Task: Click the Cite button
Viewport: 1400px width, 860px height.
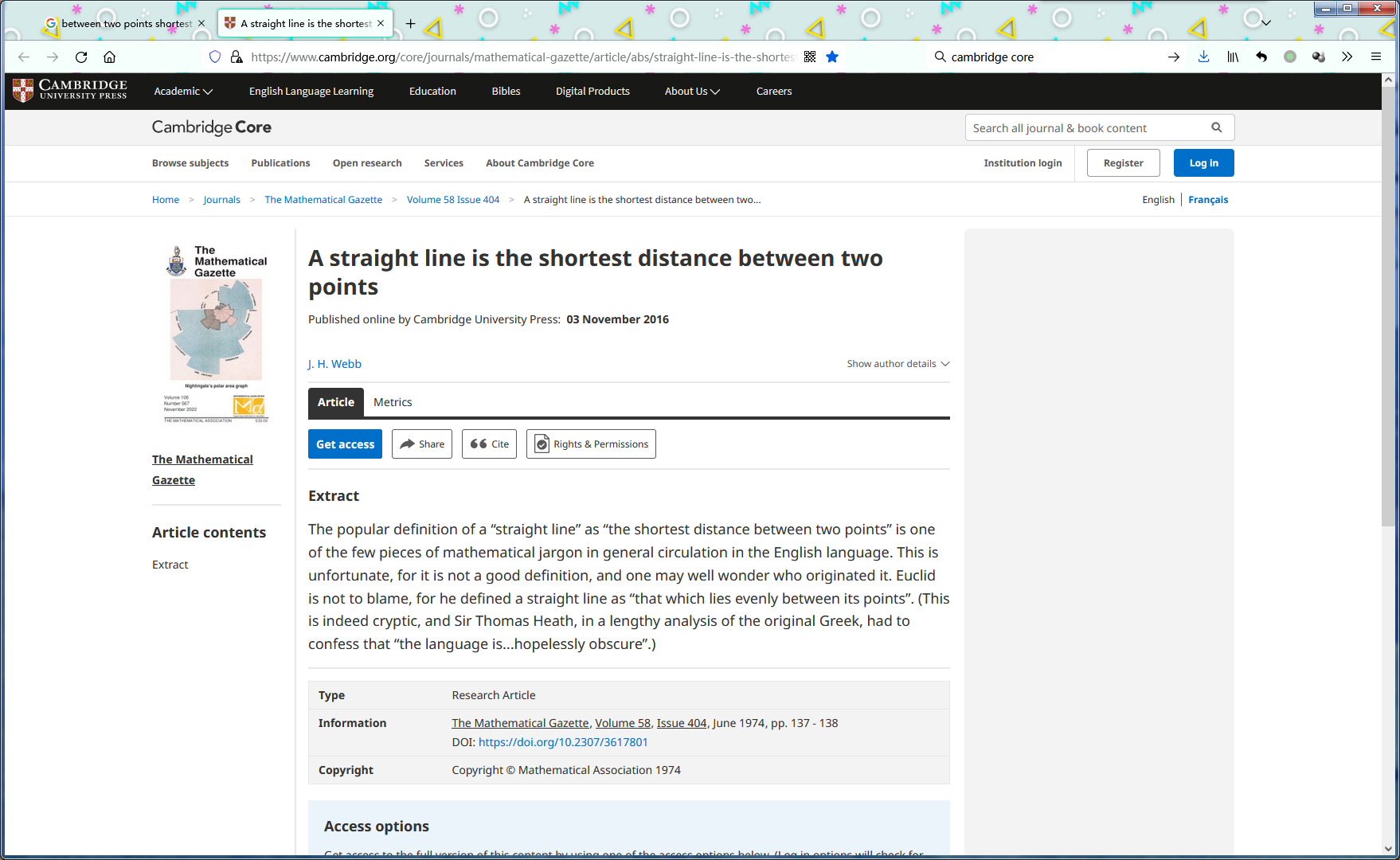Action: pyautogui.click(x=489, y=444)
